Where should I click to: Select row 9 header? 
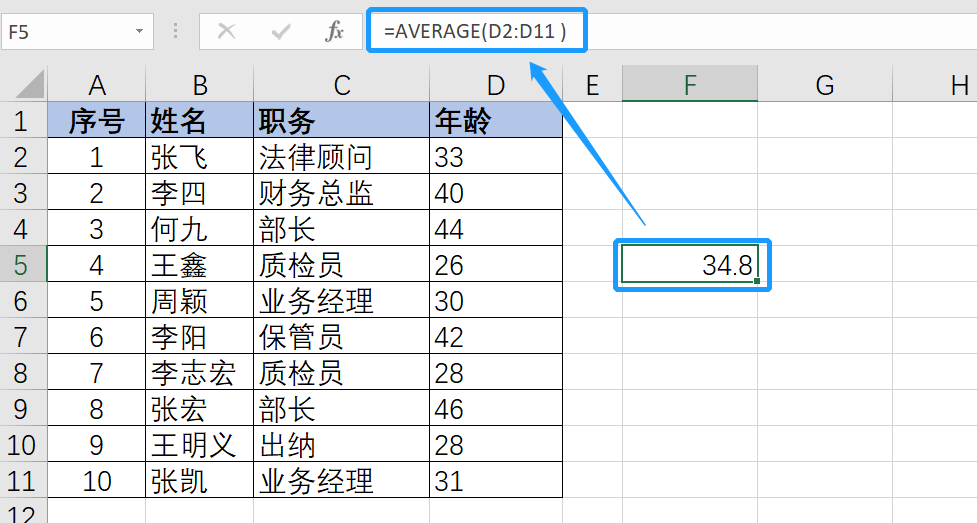click(23, 408)
